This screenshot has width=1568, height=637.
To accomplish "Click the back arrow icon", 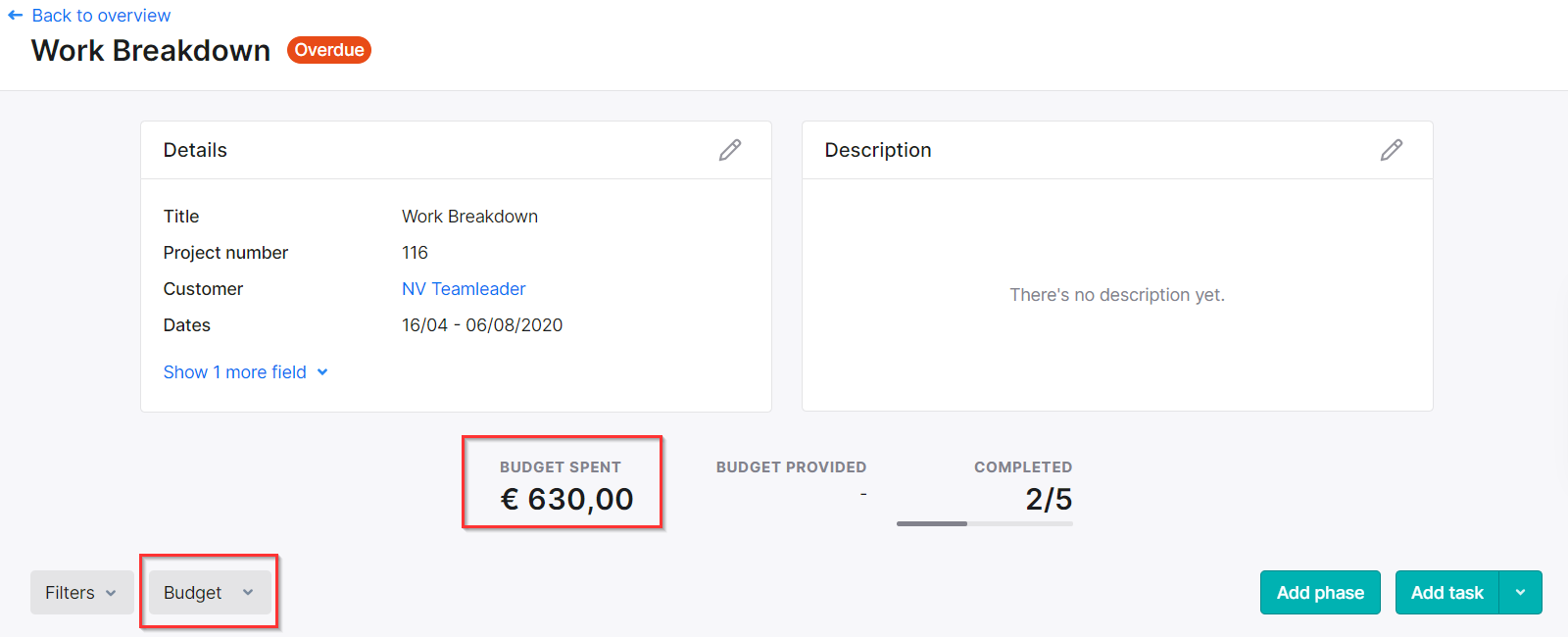I will click(15, 16).
